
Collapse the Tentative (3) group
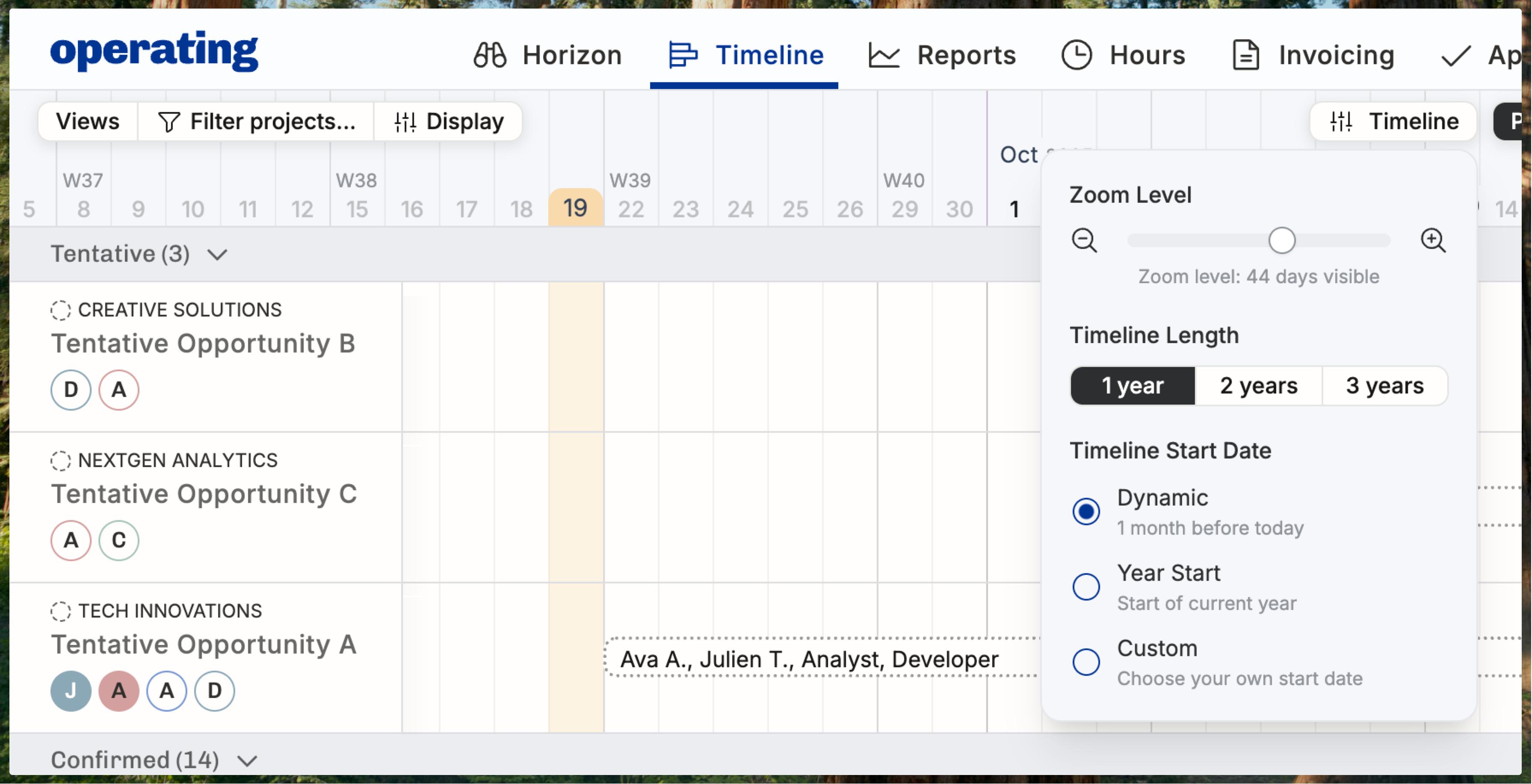click(x=217, y=254)
